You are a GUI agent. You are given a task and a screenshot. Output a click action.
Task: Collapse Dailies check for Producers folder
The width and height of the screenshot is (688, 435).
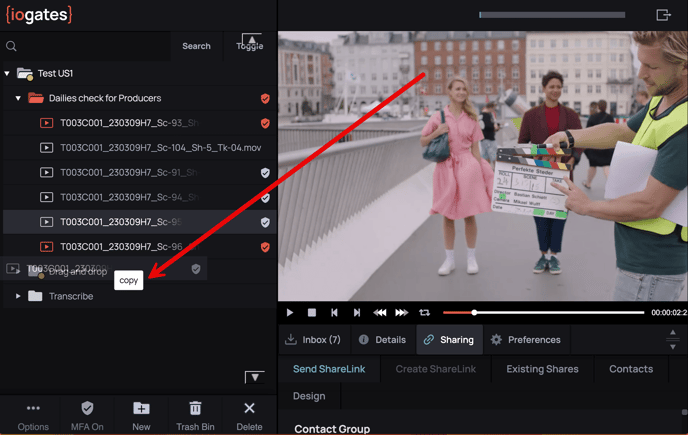pyautogui.click(x=18, y=99)
